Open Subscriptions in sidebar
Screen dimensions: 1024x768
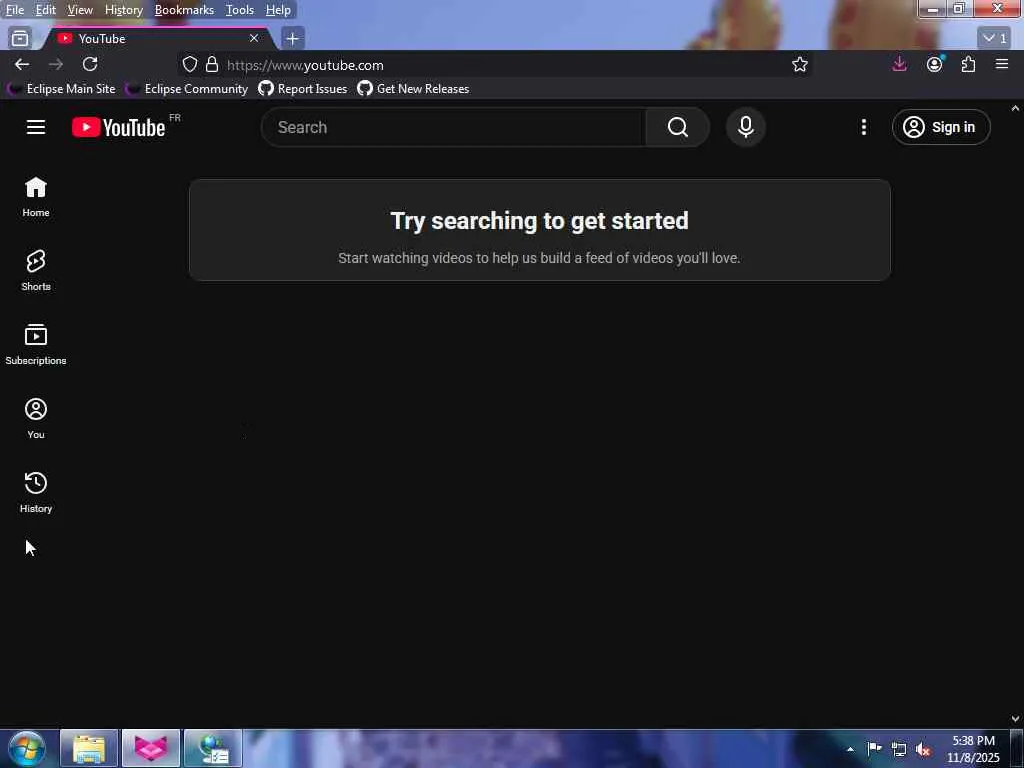click(36, 344)
